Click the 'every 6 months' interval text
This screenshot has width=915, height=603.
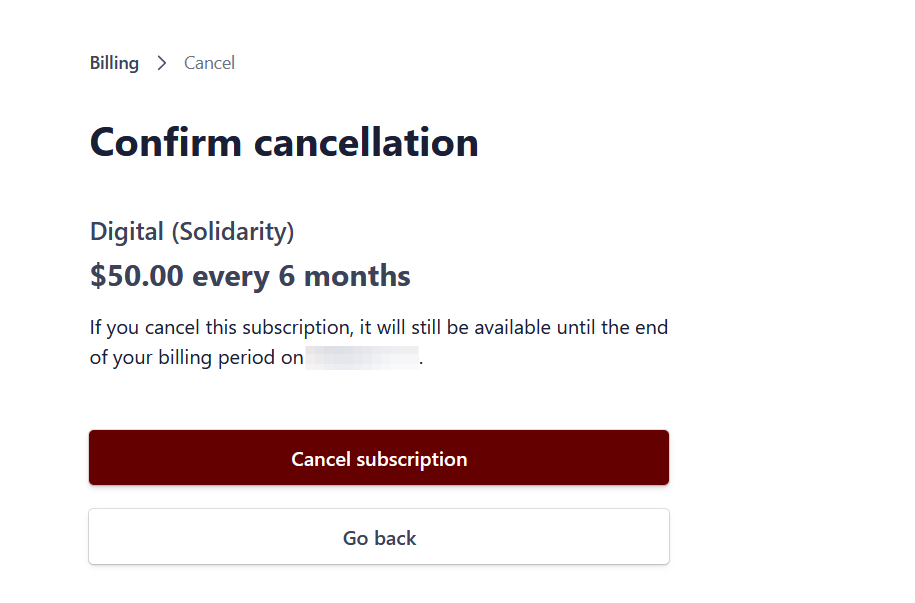302,276
